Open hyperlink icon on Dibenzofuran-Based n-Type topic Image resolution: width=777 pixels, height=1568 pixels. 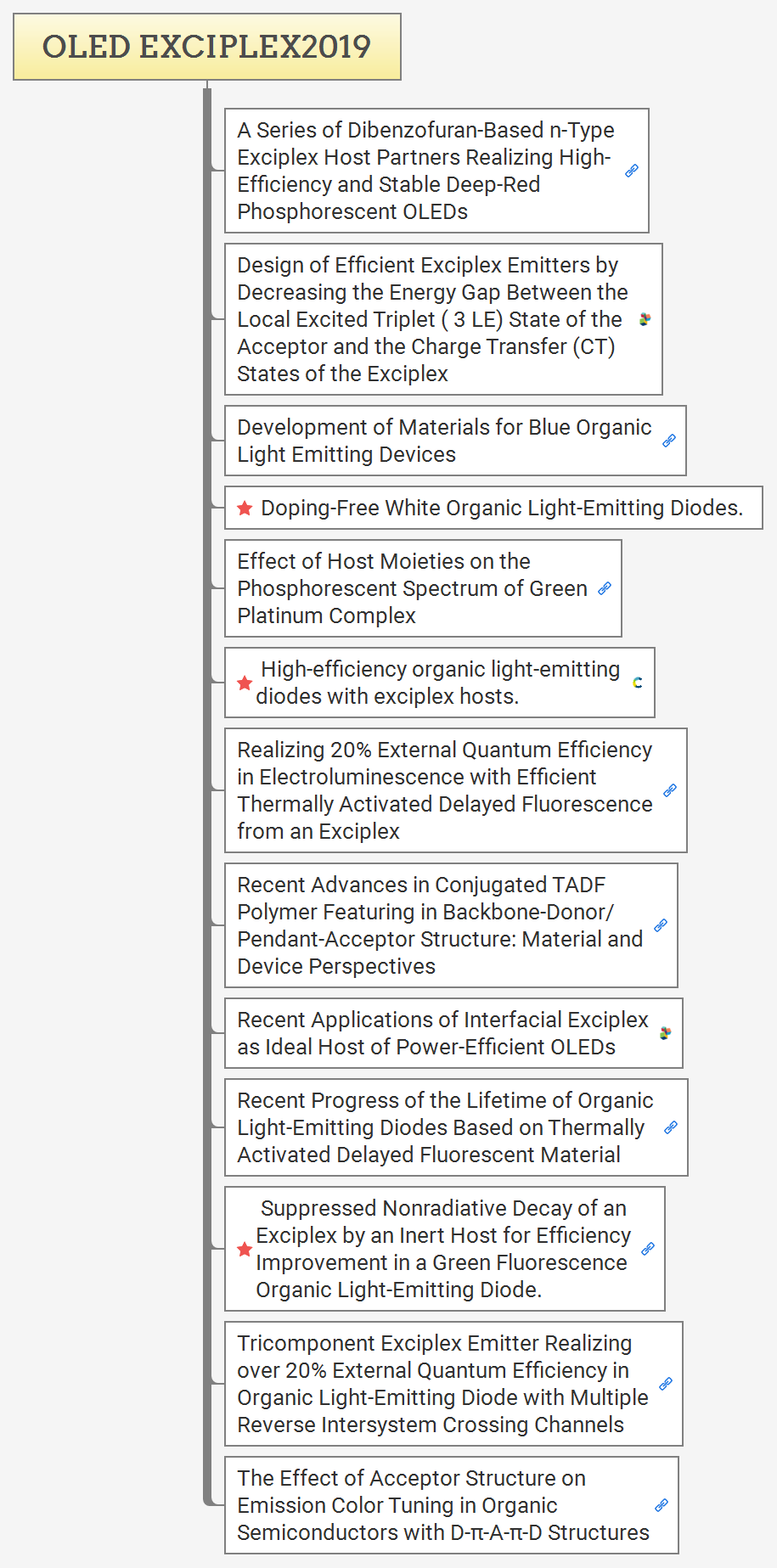(x=632, y=171)
